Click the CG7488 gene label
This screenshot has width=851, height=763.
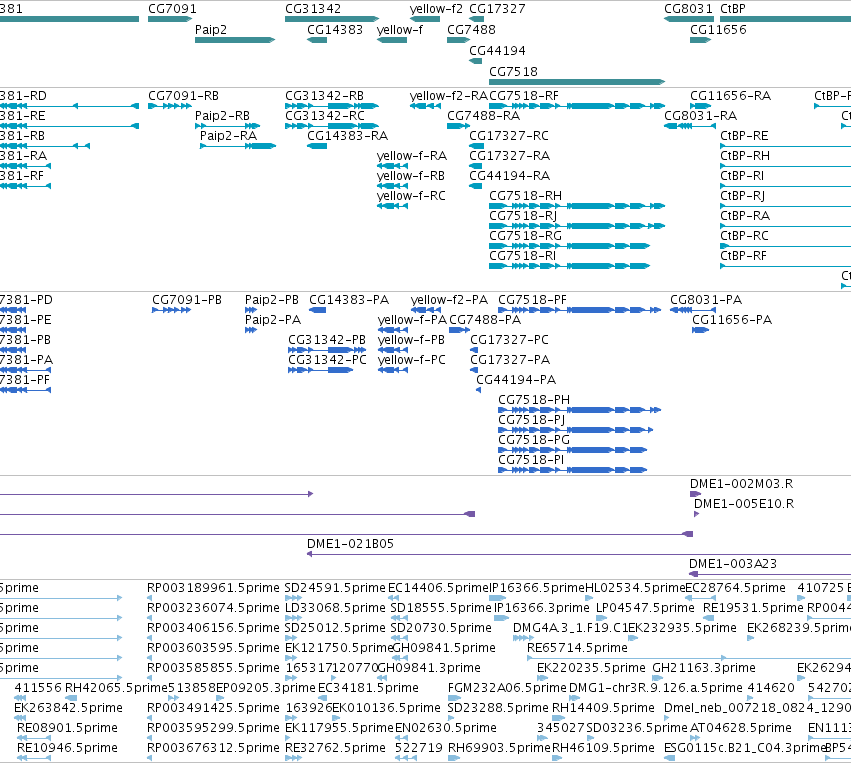point(471,29)
